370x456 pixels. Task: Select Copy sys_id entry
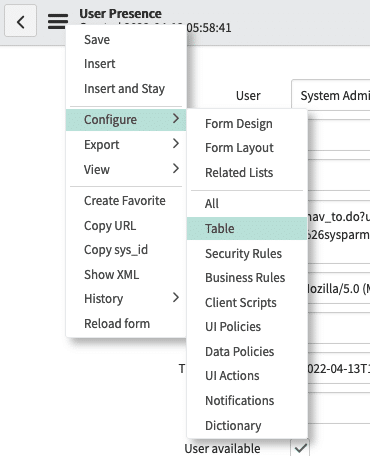coord(126,250)
